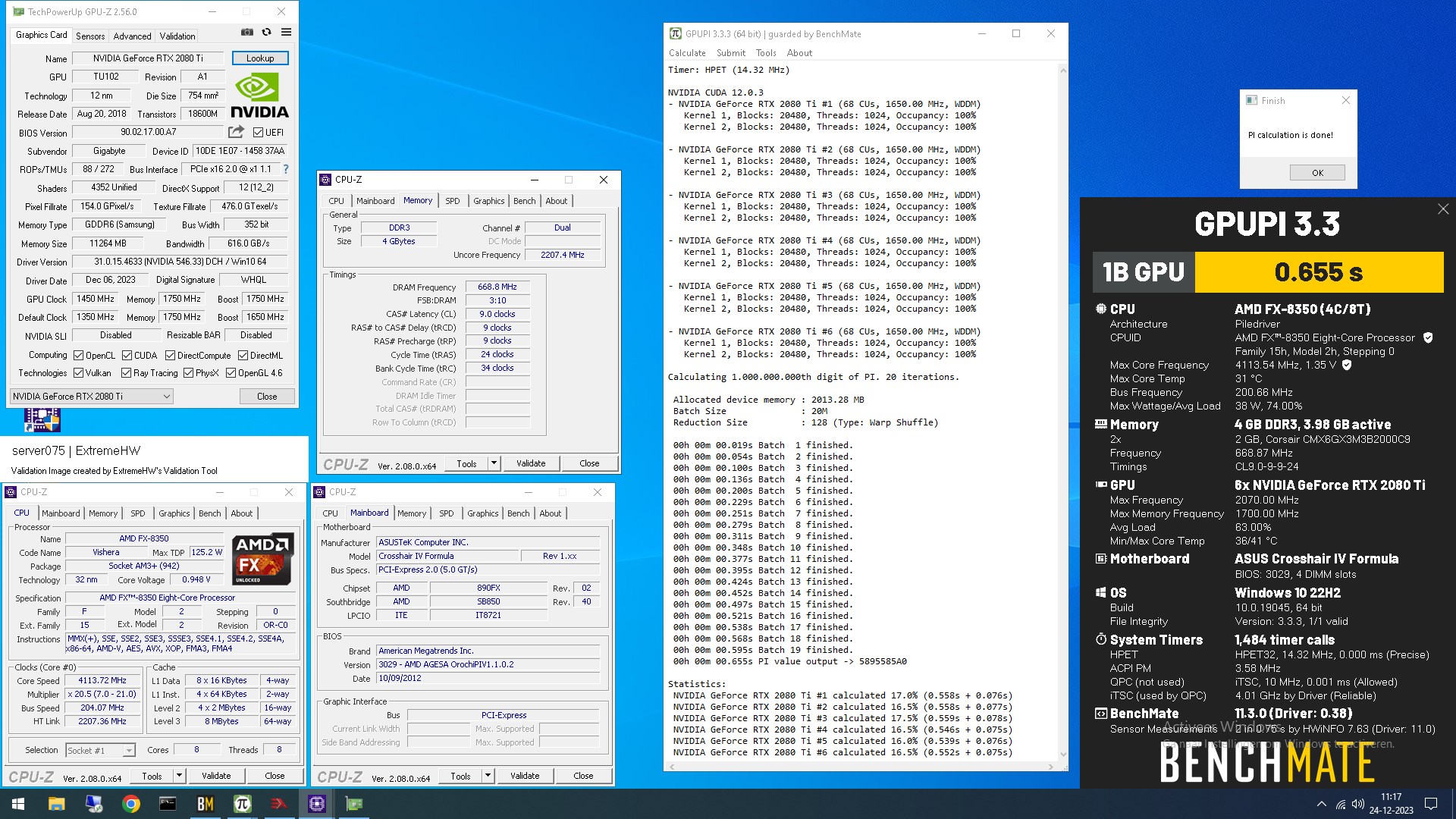Click the BIOS export share icon
Screen dimensions: 1456x819
click(x=236, y=132)
